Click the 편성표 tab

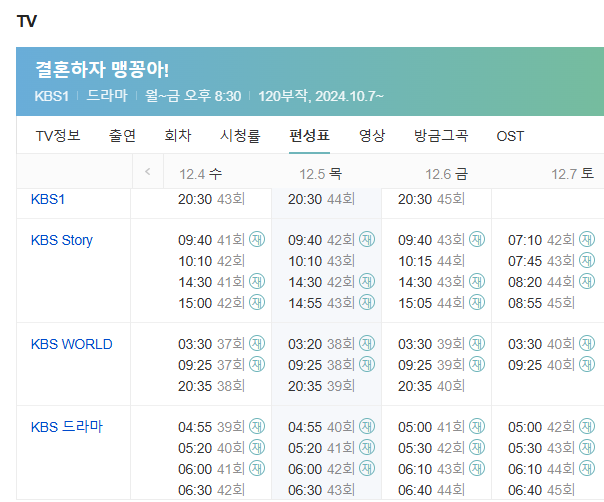tap(309, 136)
